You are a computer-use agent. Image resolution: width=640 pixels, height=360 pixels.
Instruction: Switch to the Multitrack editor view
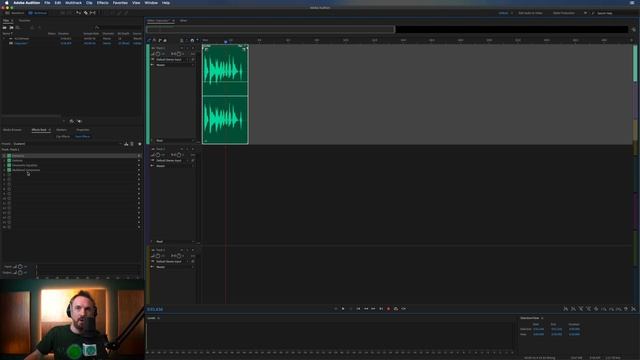pos(38,13)
